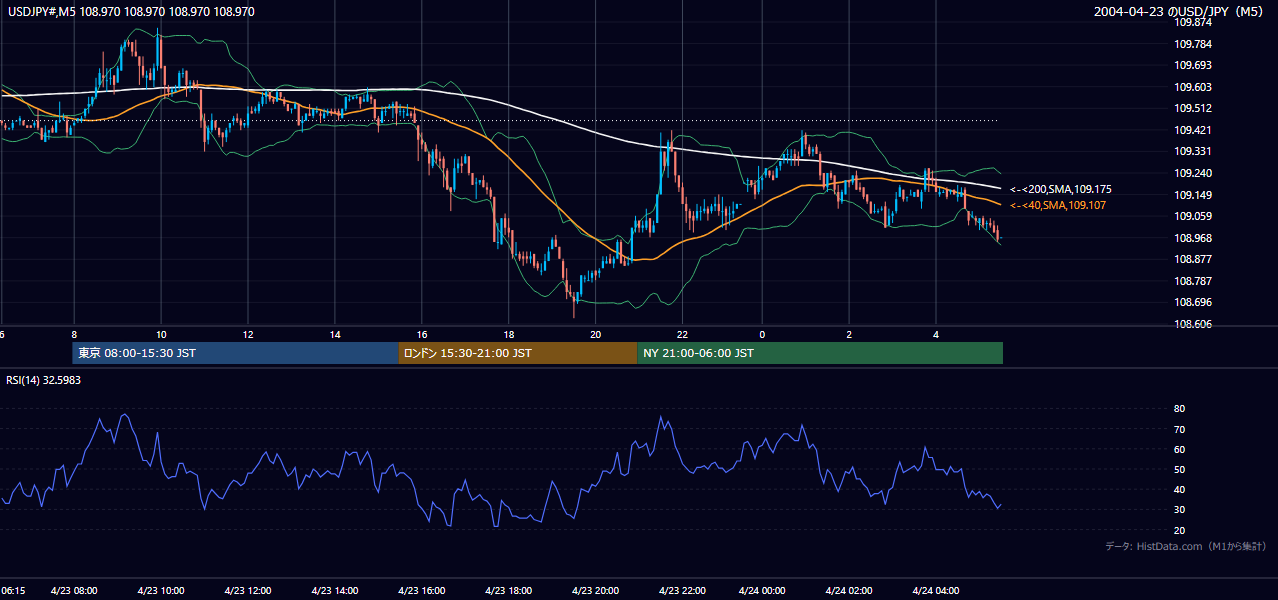1278x600 pixels.
Task: Click hour marker 20 below the price chart
Action: coord(596,335)
